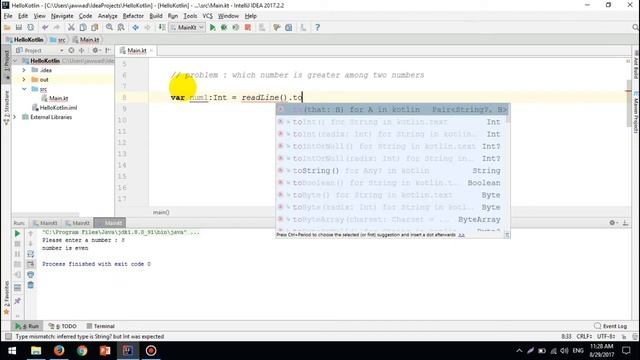The image size is (640, 360).
Task: Navigate Back using blue arrow icon
Action: coord(136,27)
